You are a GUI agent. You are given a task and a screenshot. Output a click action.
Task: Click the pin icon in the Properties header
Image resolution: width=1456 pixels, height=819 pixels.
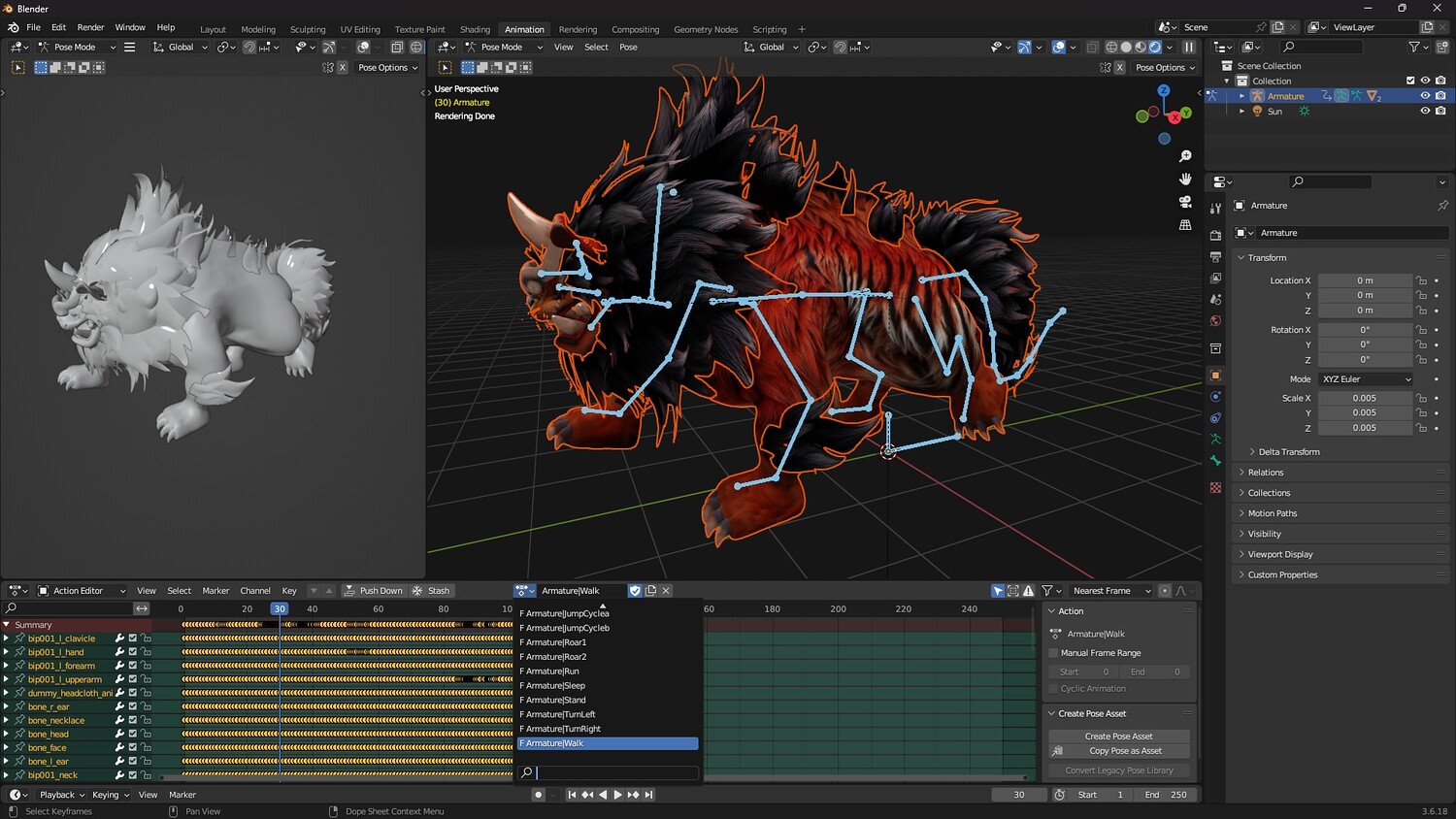tap(1442, 206)
